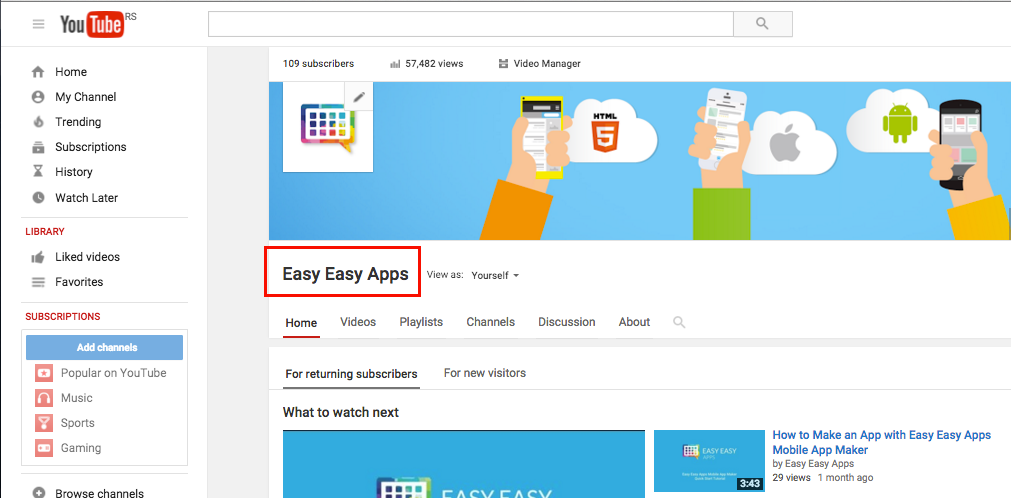Open the View as Yourself dropdown

(495, 275)
